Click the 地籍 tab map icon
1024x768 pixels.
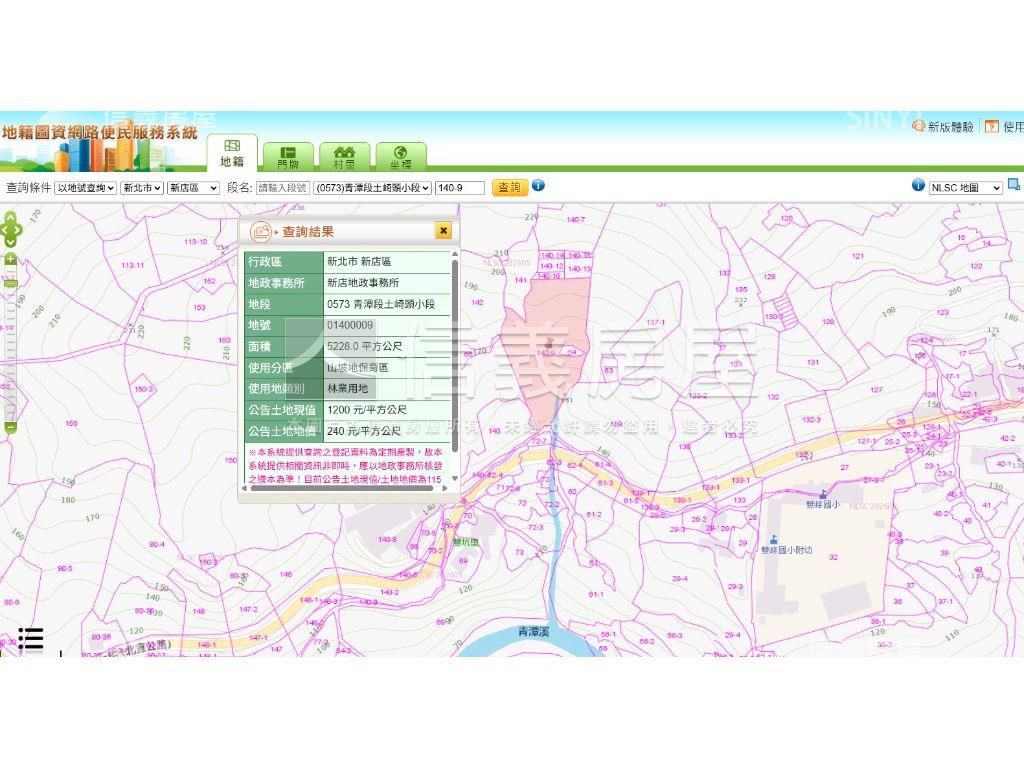[x=232, y=146]
